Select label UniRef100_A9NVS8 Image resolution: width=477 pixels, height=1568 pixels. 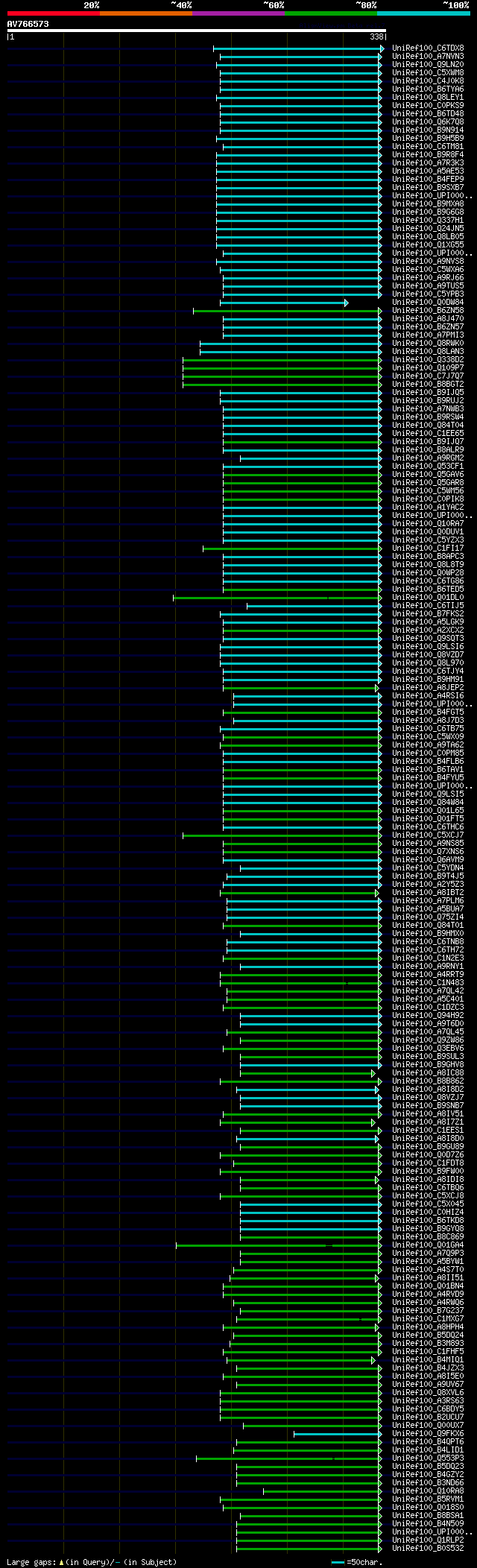(x=428, y=262)
